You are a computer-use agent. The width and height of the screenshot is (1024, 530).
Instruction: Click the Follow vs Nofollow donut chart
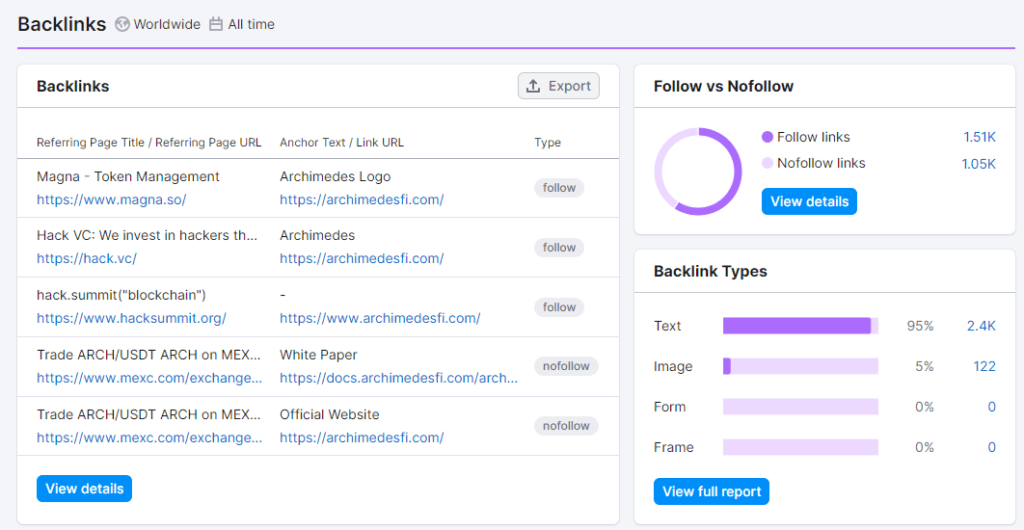698,172
